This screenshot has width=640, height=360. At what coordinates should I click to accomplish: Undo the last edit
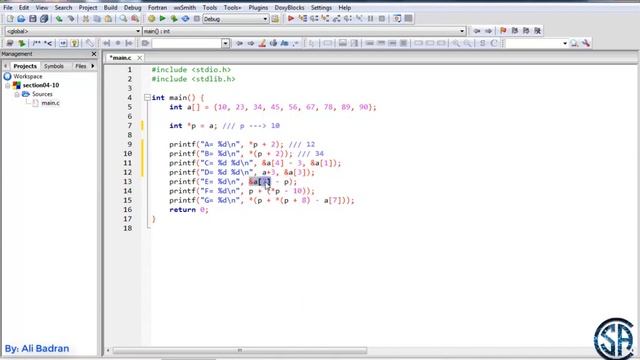click(x=60, y=19)
